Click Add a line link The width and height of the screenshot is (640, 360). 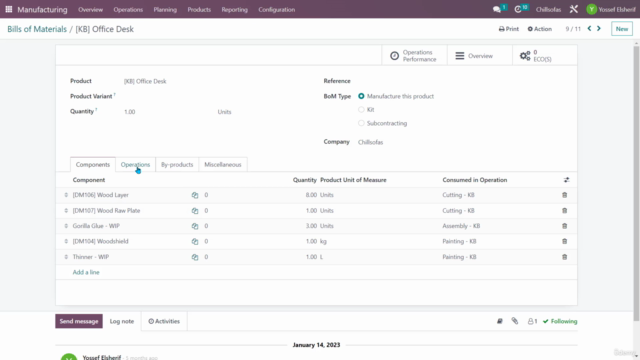[86, 272]
